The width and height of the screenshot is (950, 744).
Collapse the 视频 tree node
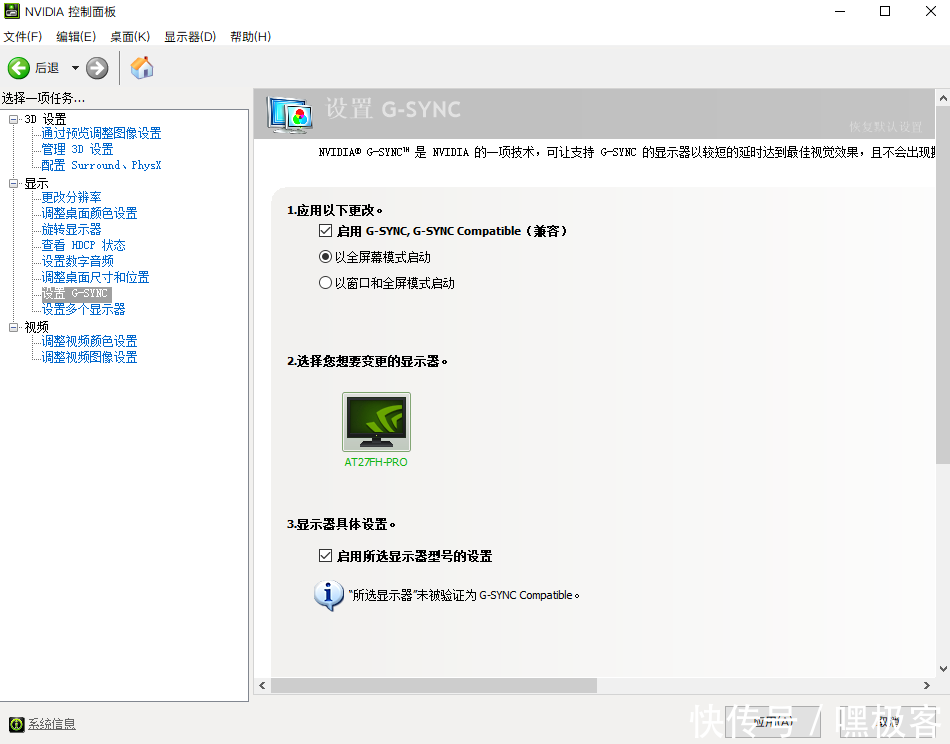click(13, 327)
